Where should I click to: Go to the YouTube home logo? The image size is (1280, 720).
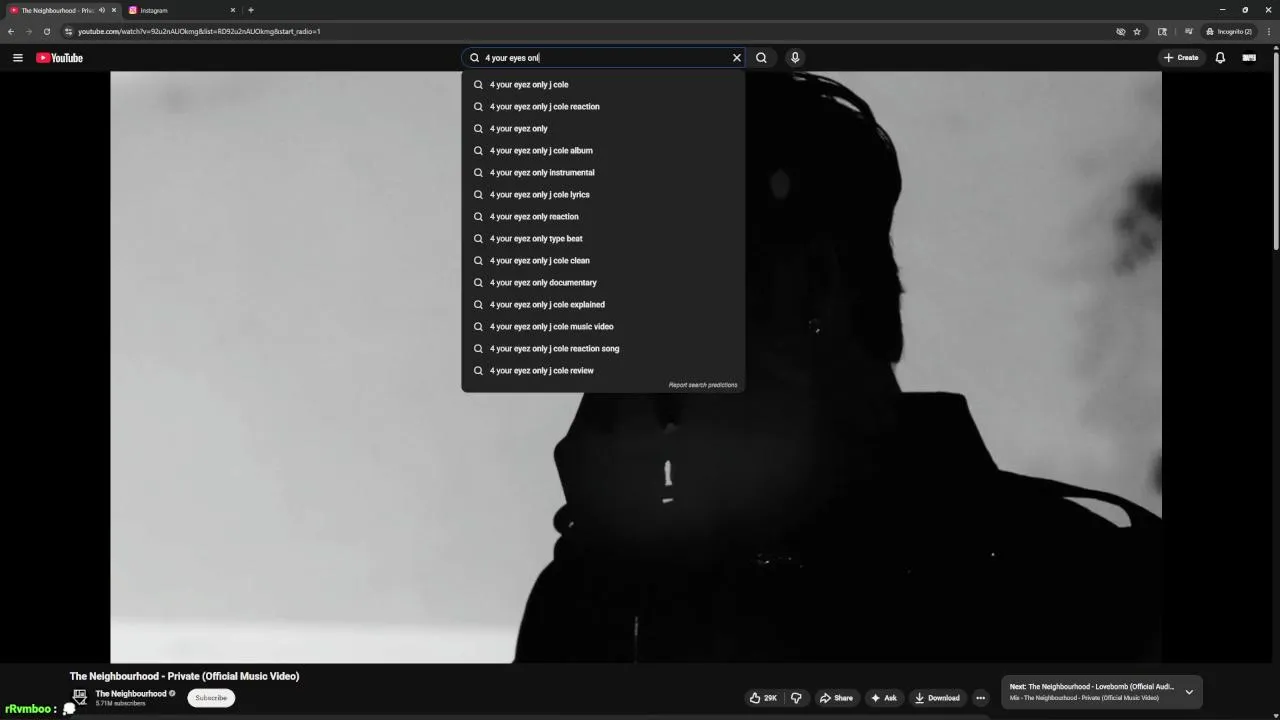(59, 58)
